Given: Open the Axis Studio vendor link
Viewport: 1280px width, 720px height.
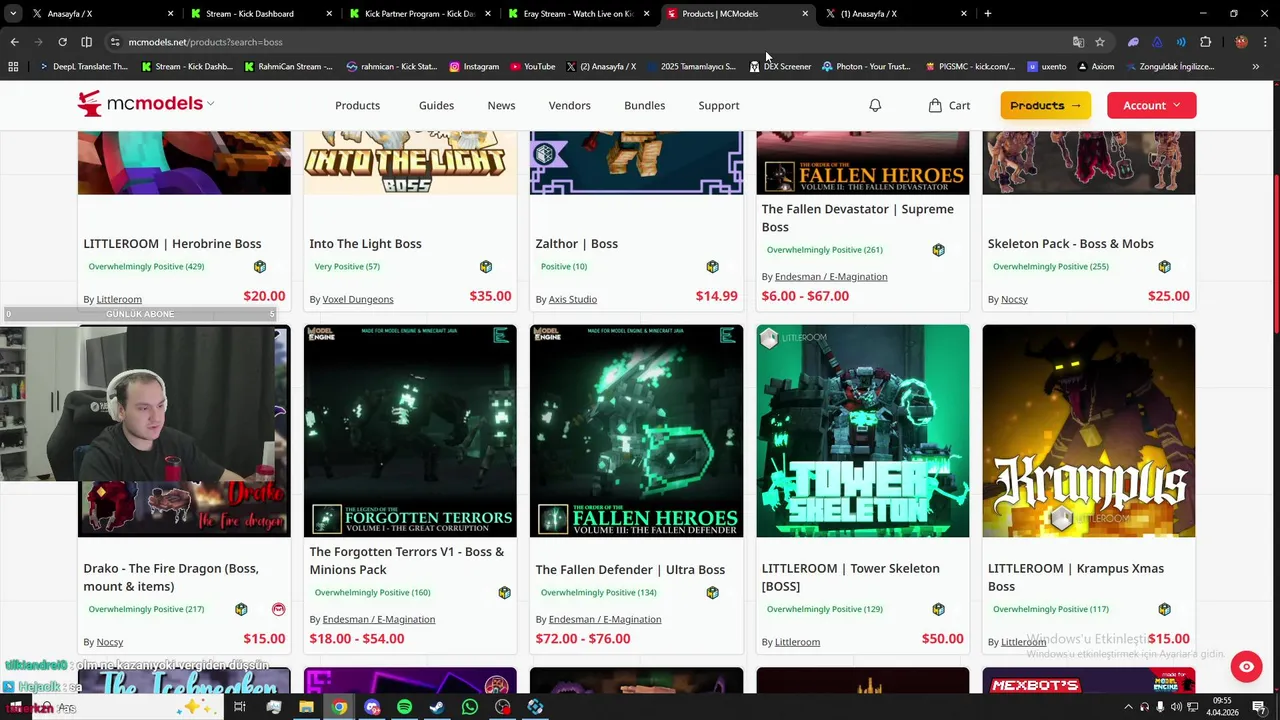Looking at the screenshot, I should 572,299.
